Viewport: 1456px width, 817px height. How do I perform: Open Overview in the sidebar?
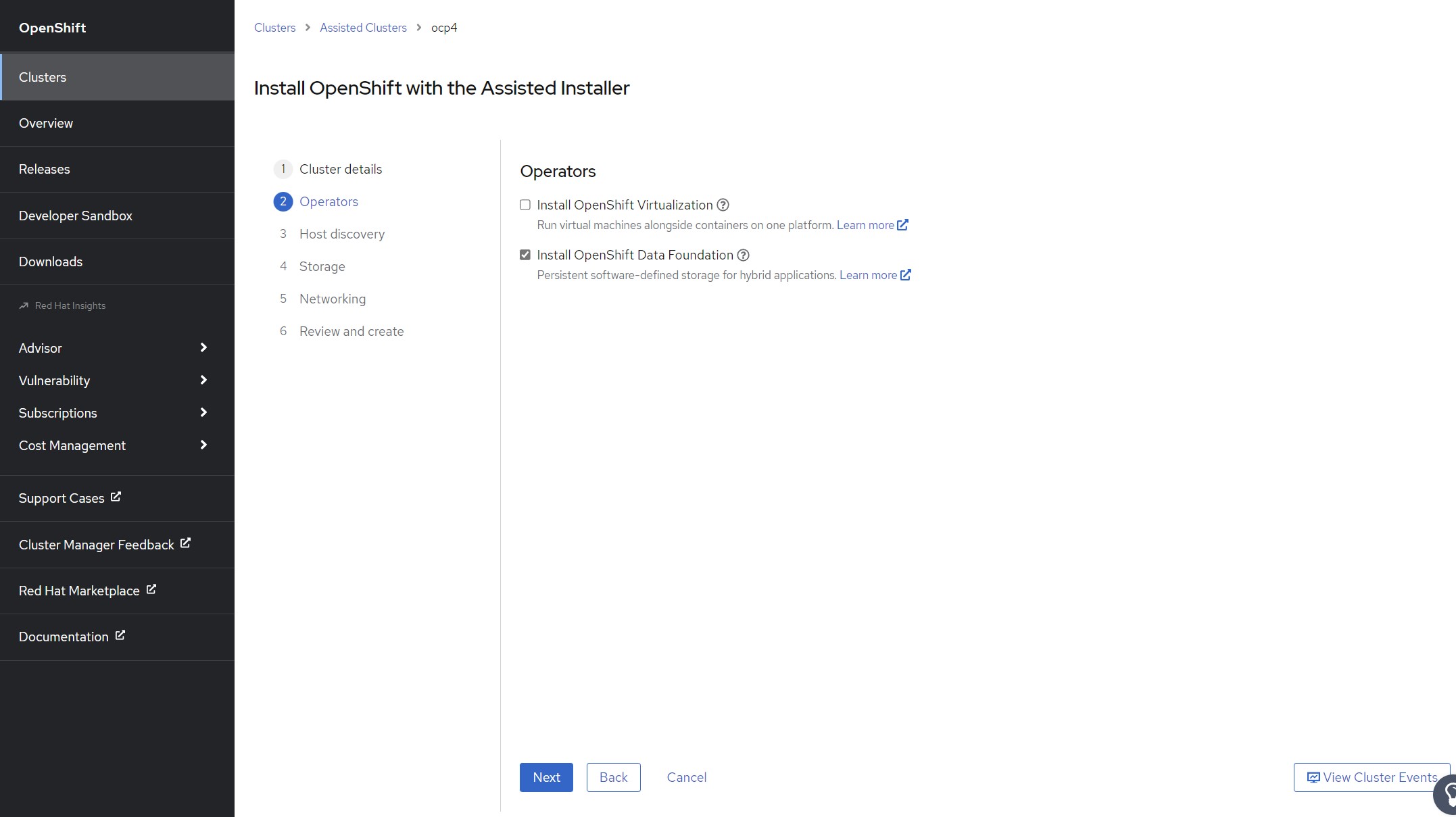(x=117, y=123)
